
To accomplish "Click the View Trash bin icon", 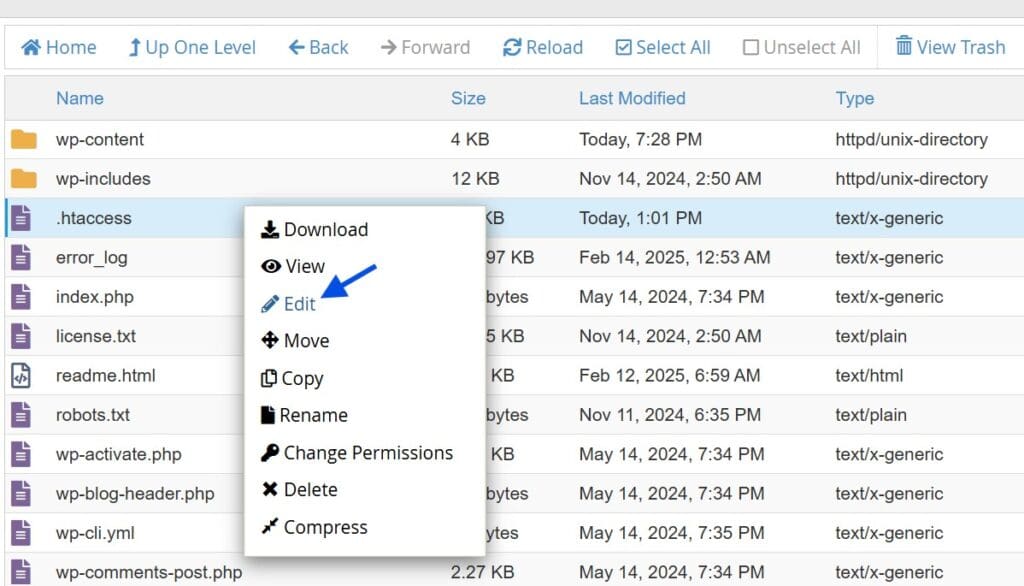I will point(904,46).
